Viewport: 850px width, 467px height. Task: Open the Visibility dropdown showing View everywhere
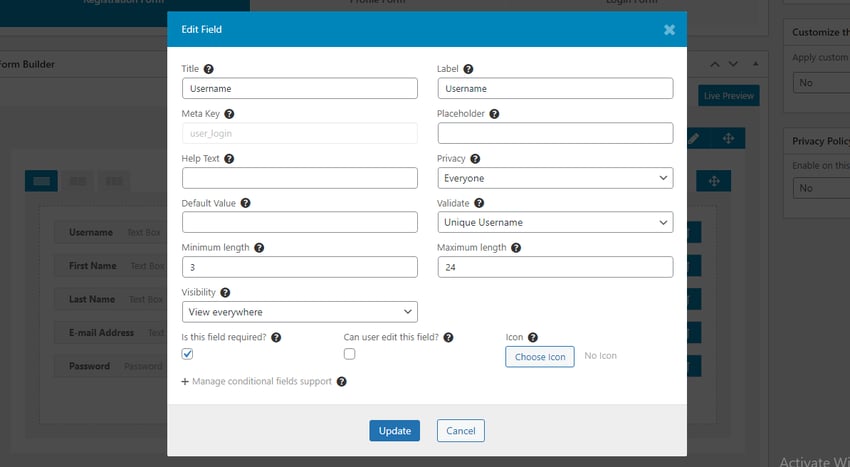point(299,312)
